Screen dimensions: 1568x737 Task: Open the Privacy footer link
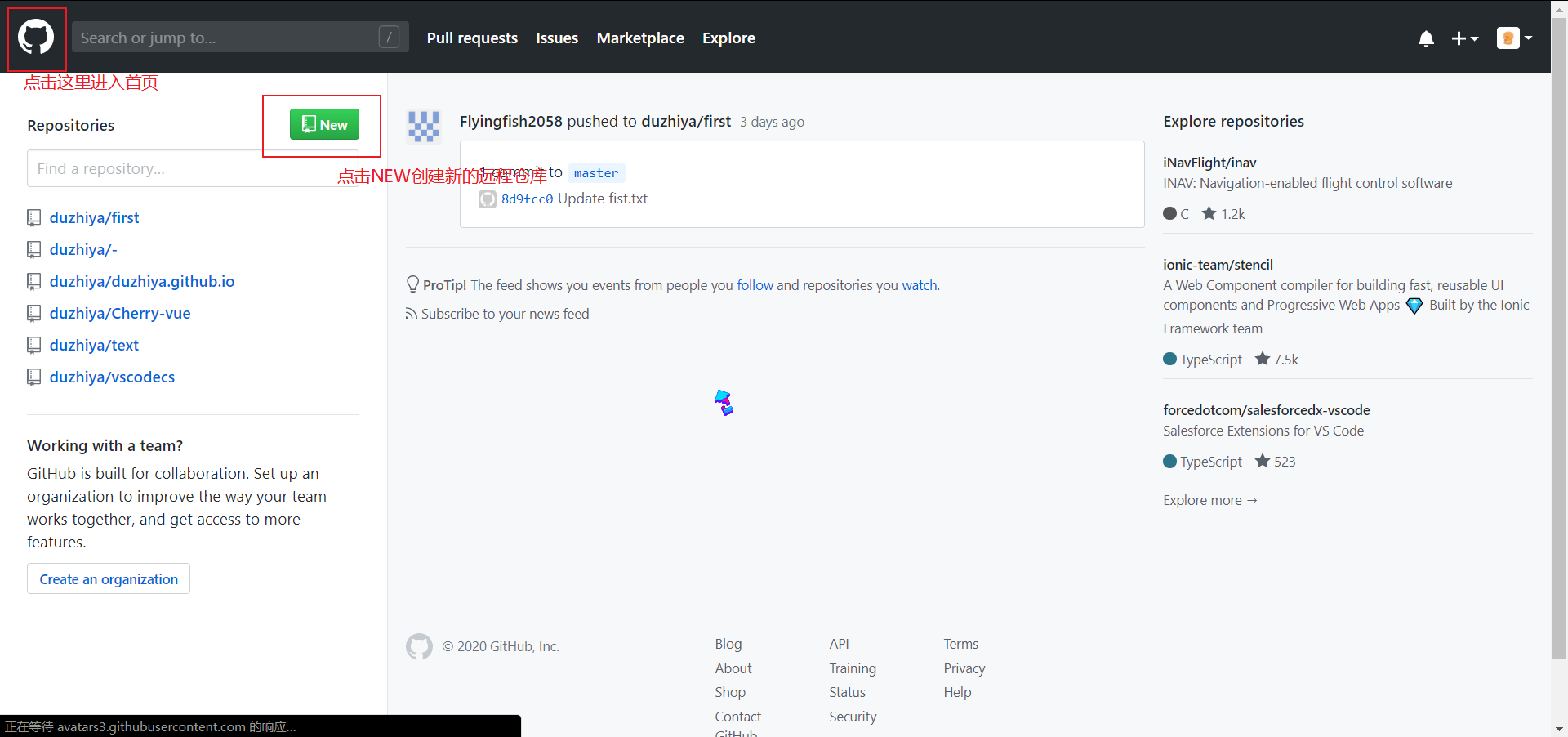click(964, 668)
